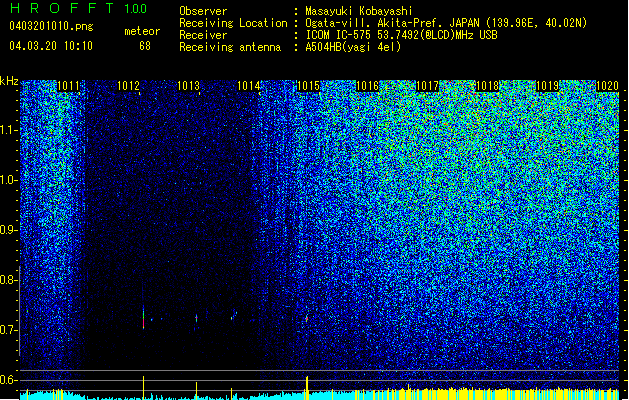629x400 pixels.
Task: Click the meteor echo near 1013
Action: click(196, 319)
